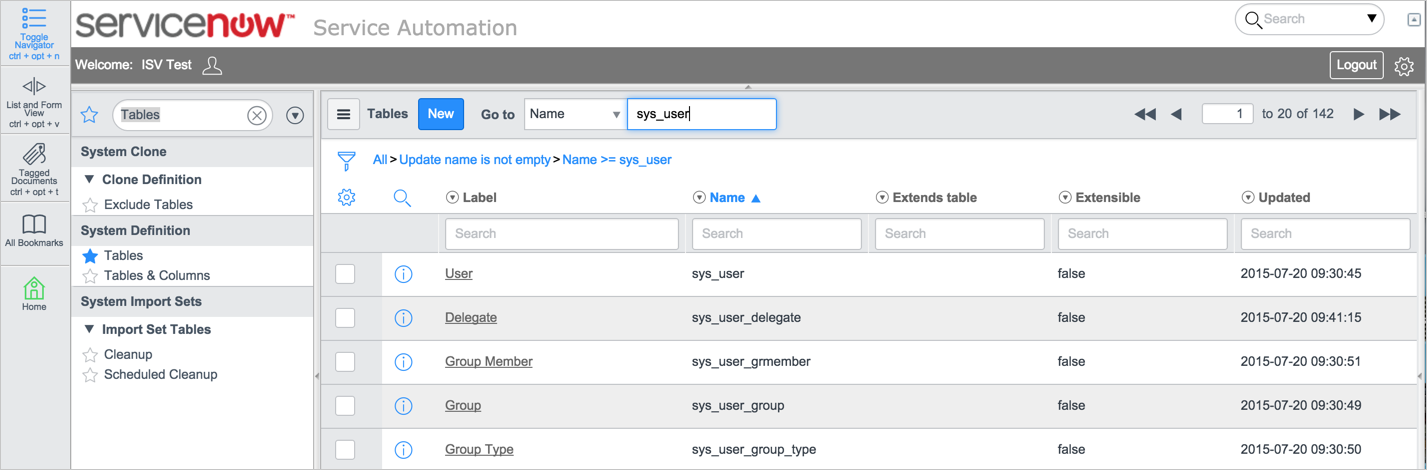Click the Label column search field

coord(561,234)
